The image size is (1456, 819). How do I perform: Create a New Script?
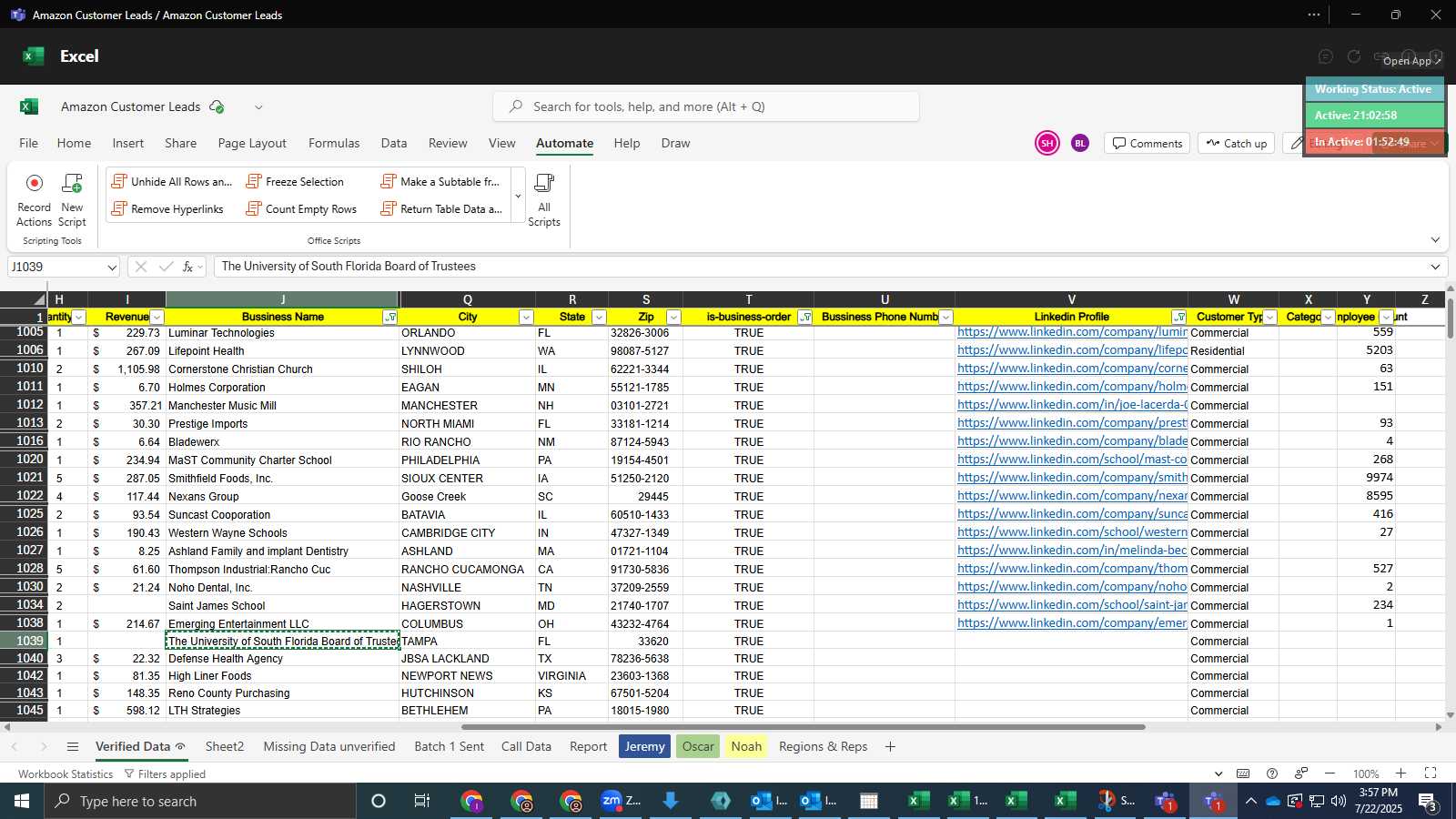72,200
